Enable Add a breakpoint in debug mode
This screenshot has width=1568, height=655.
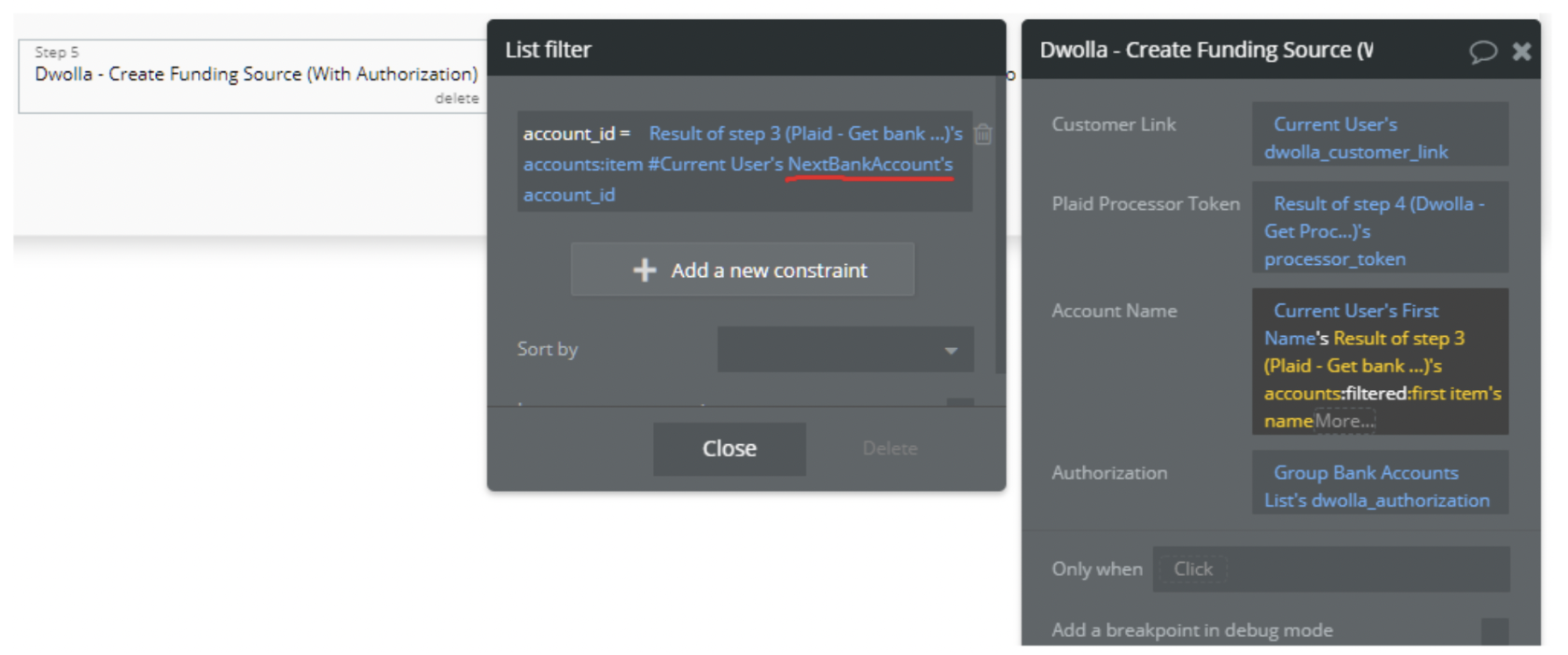point(1494,631)
